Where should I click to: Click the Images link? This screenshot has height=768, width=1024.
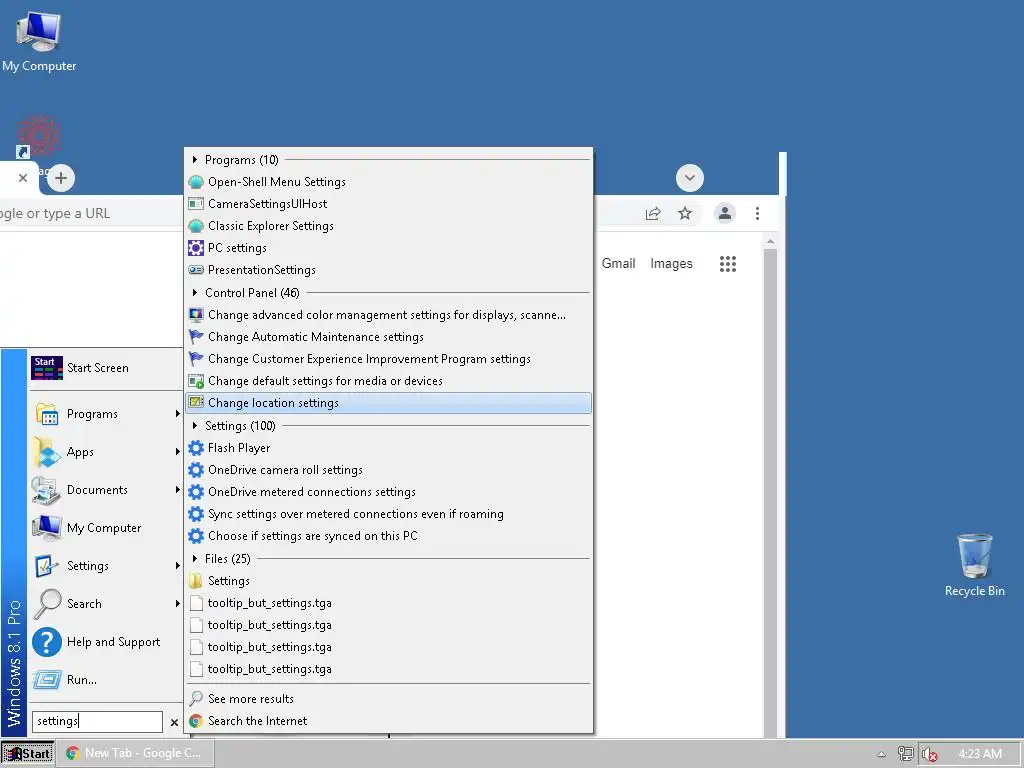point(671,263)
